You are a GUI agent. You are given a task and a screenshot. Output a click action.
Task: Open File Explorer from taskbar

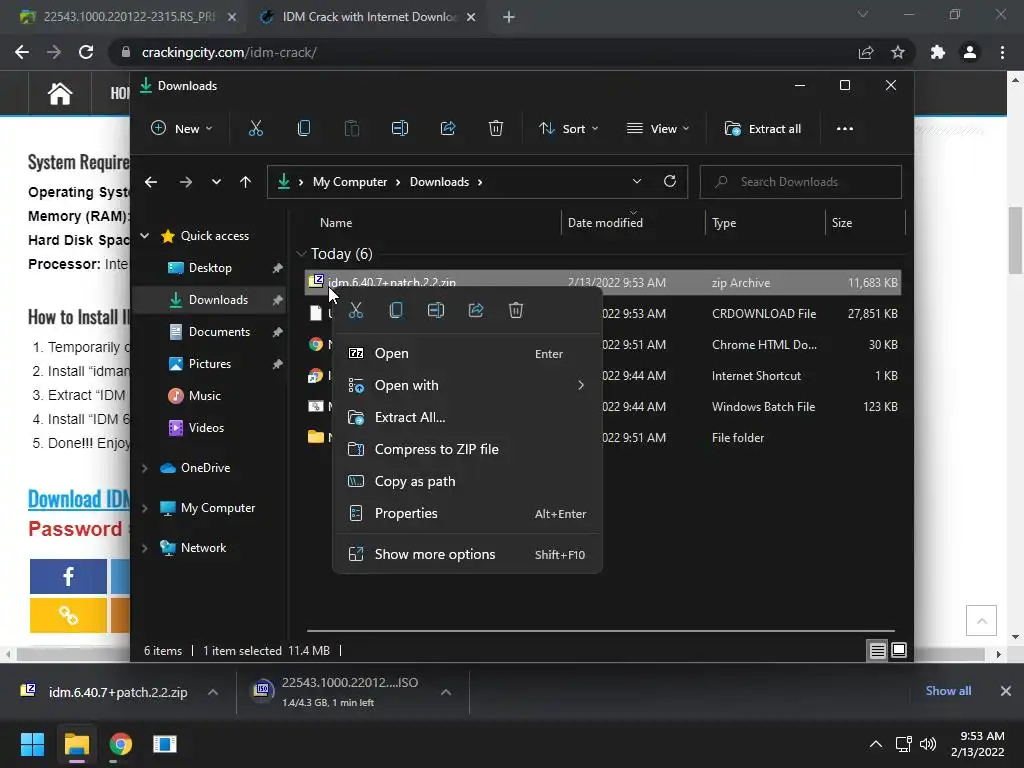pos(77,744)
